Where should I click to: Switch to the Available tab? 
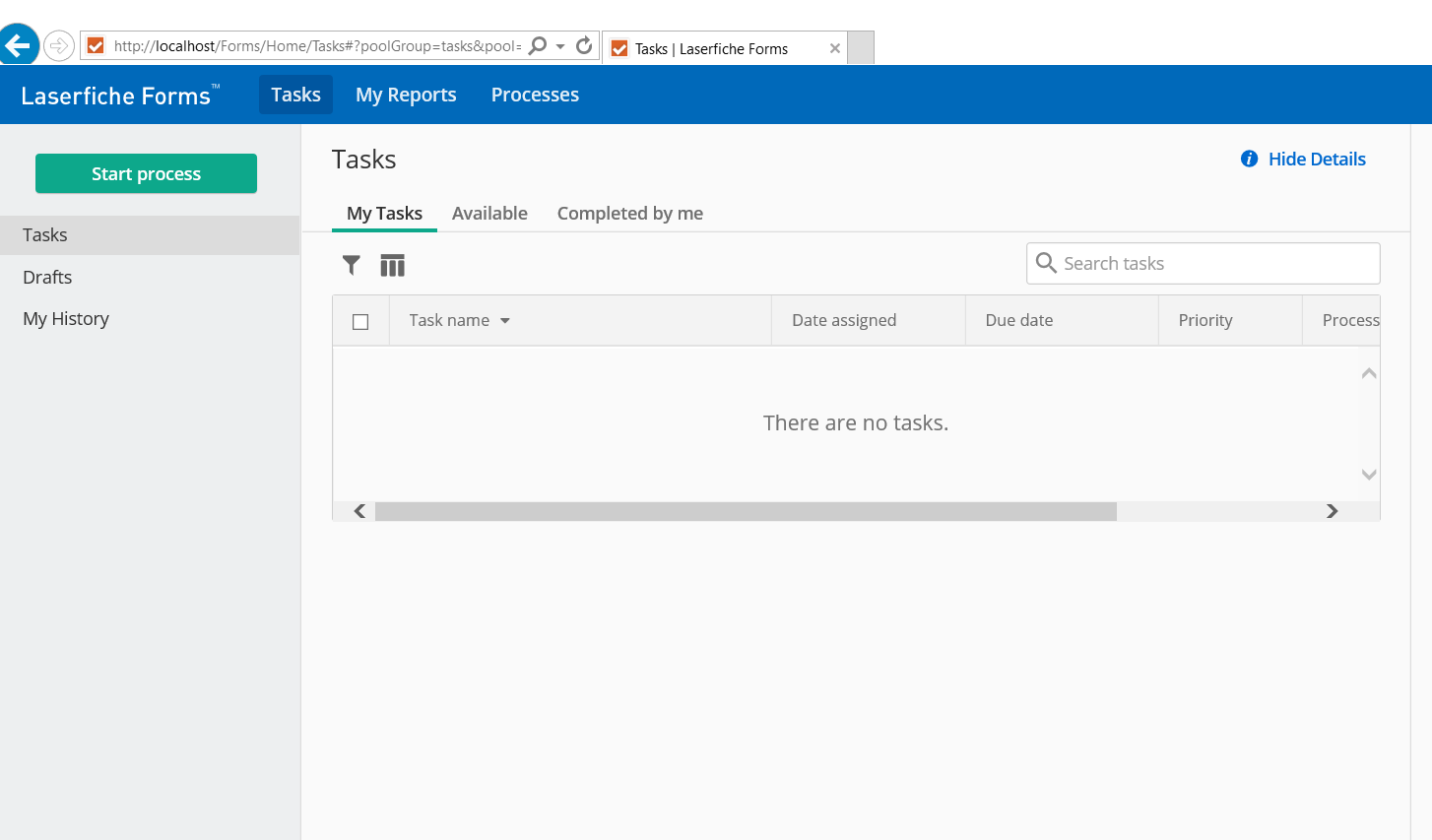pos(489,213)
